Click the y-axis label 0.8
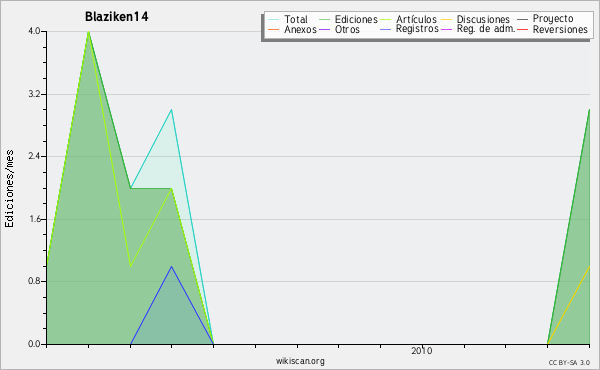This screenshot has height=370, width=600. 34,281
